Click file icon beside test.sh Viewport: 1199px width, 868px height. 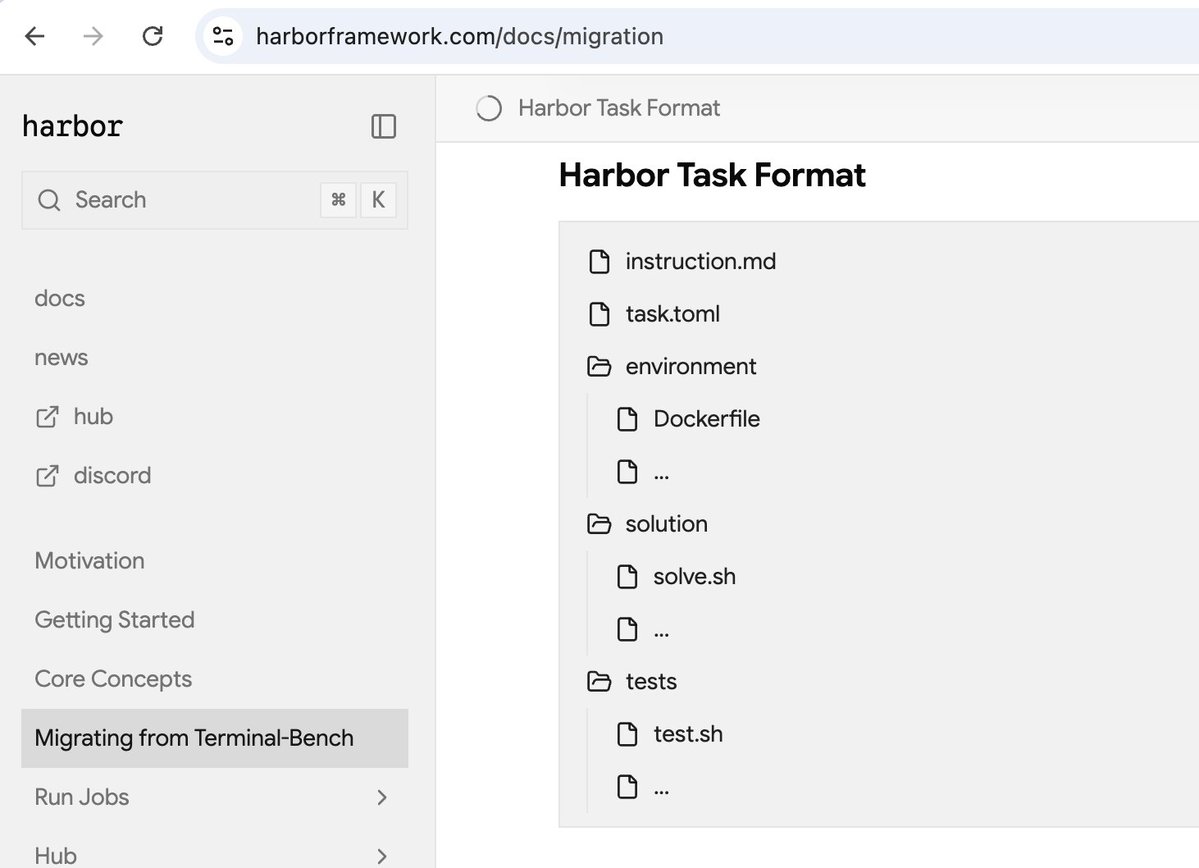click(x=627, y=734)
